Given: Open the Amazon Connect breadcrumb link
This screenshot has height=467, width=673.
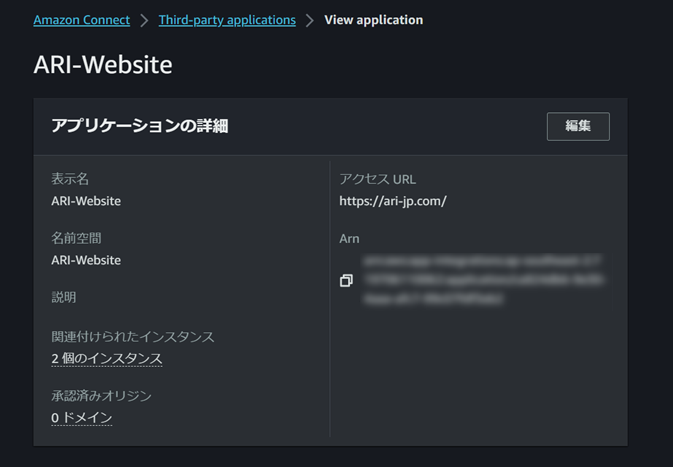Looking at the screenshot, I should pyautogui.click(x=82, y=20).
